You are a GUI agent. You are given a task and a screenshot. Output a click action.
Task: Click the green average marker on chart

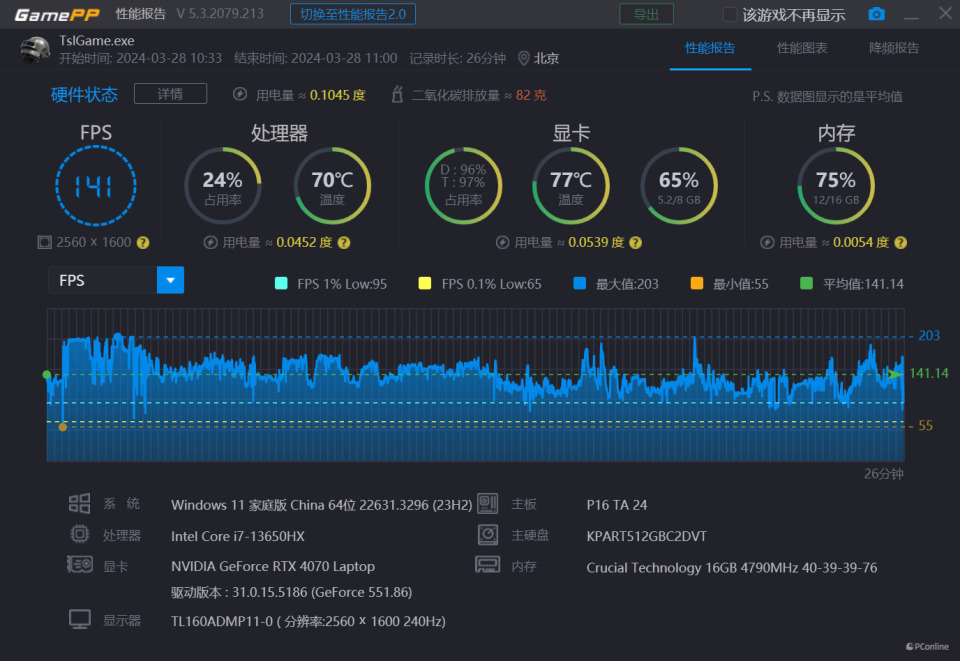[x=47, y=375]
